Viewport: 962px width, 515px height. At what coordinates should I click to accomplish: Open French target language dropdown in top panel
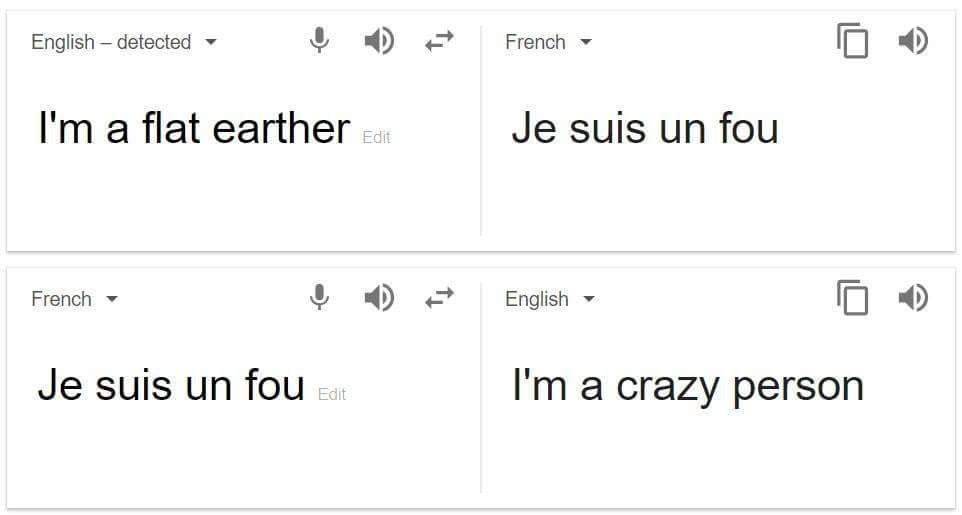(548, 42)
